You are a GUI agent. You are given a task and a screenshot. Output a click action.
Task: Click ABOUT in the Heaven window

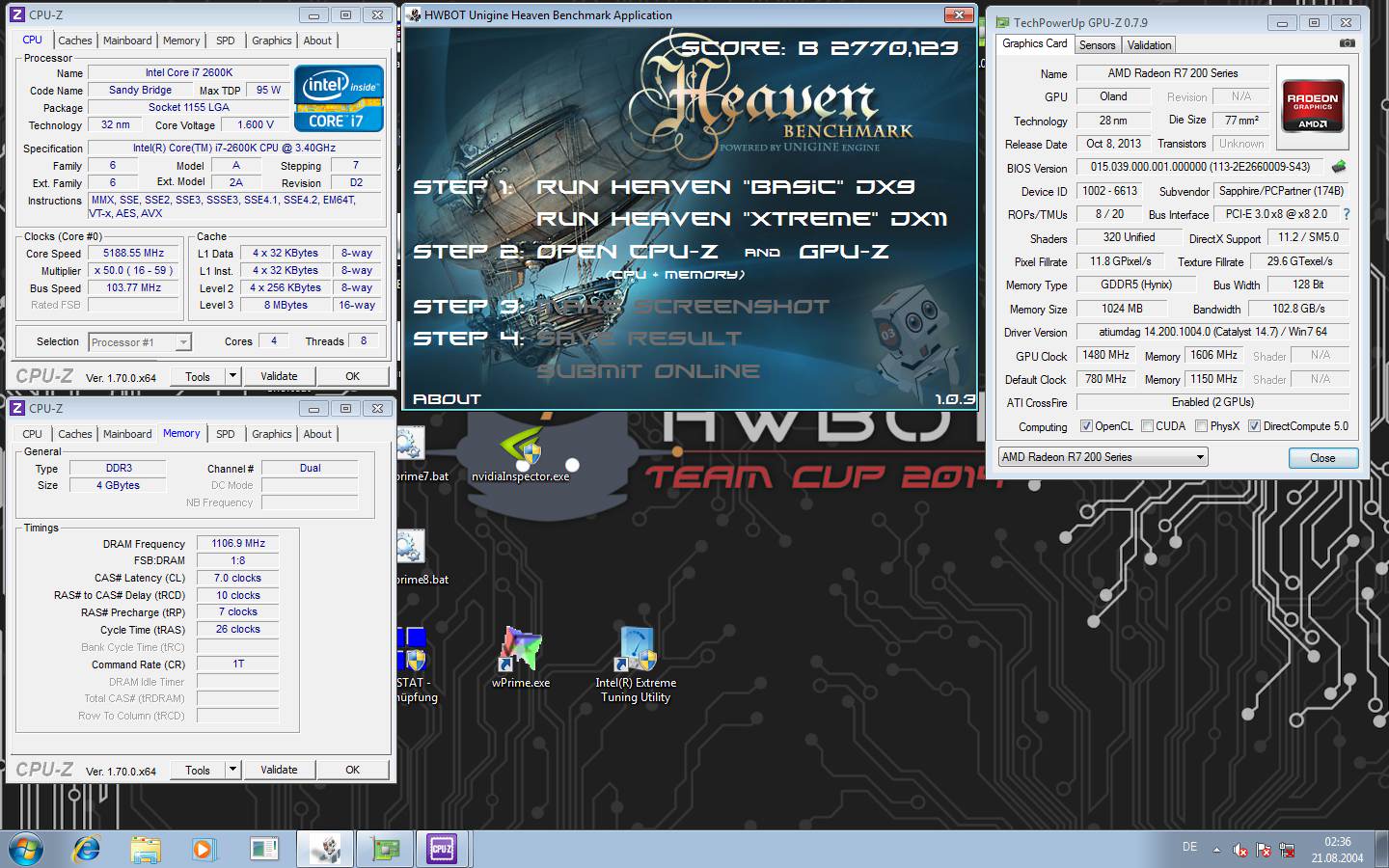pyautogui.click(x=447, y=398)
